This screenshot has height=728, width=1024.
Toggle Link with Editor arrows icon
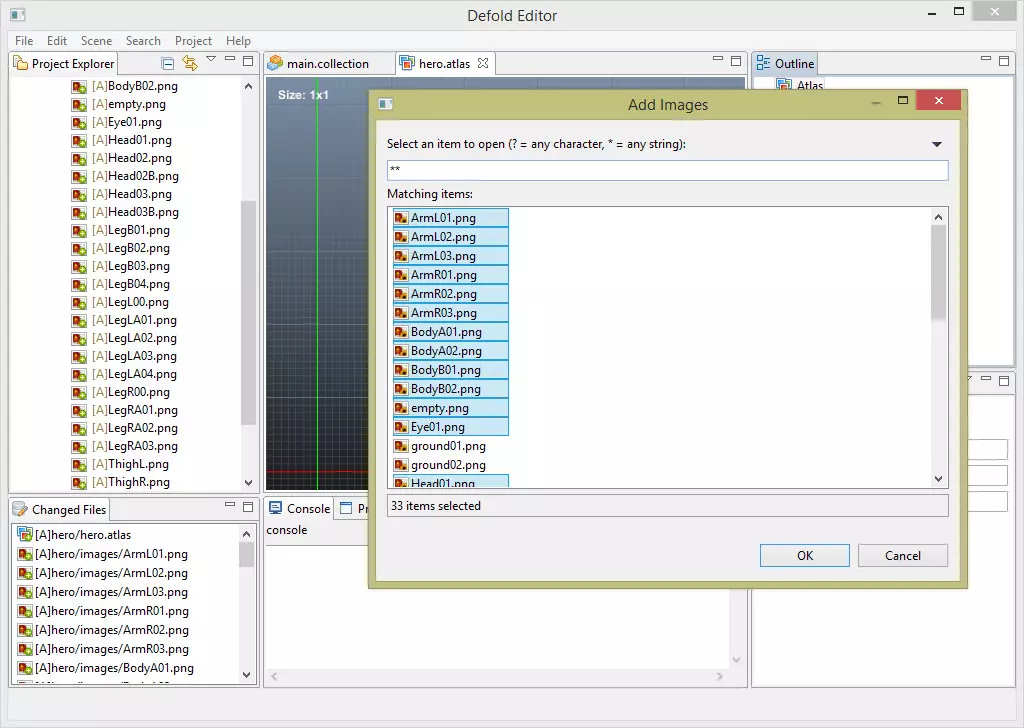click(x=189, y=63)
